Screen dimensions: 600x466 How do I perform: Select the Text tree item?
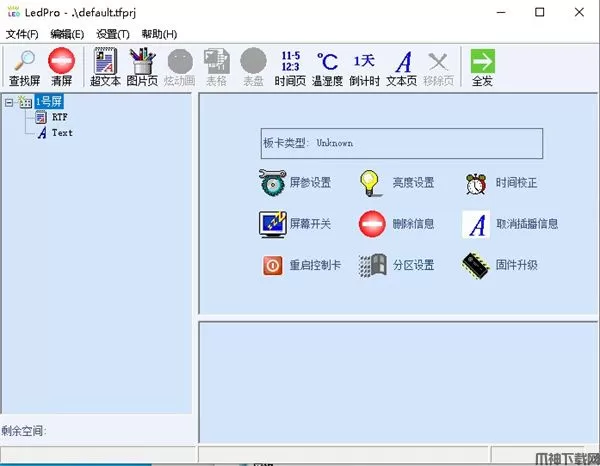click(x=62, y=133)
